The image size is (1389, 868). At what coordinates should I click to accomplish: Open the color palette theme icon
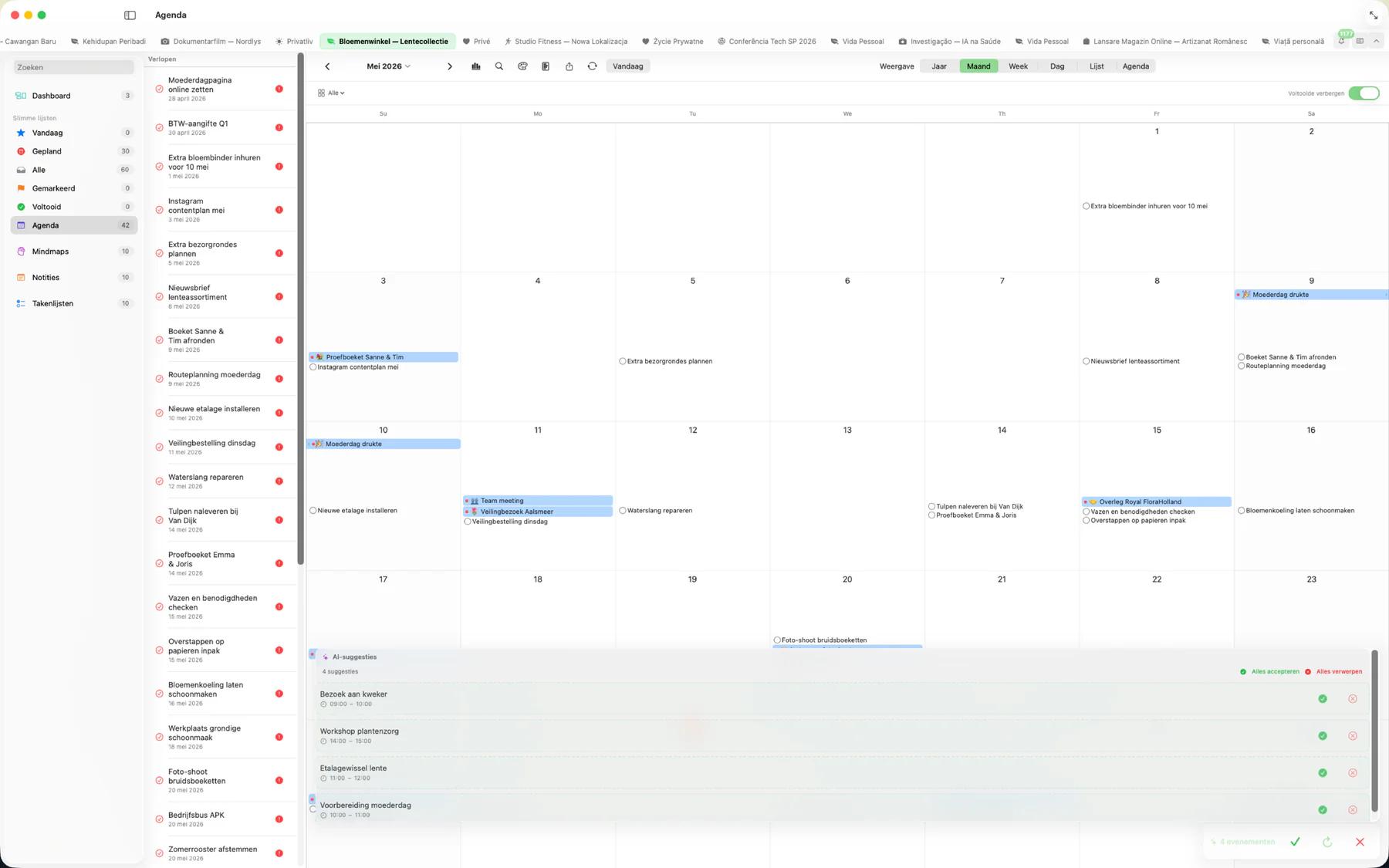522,66
